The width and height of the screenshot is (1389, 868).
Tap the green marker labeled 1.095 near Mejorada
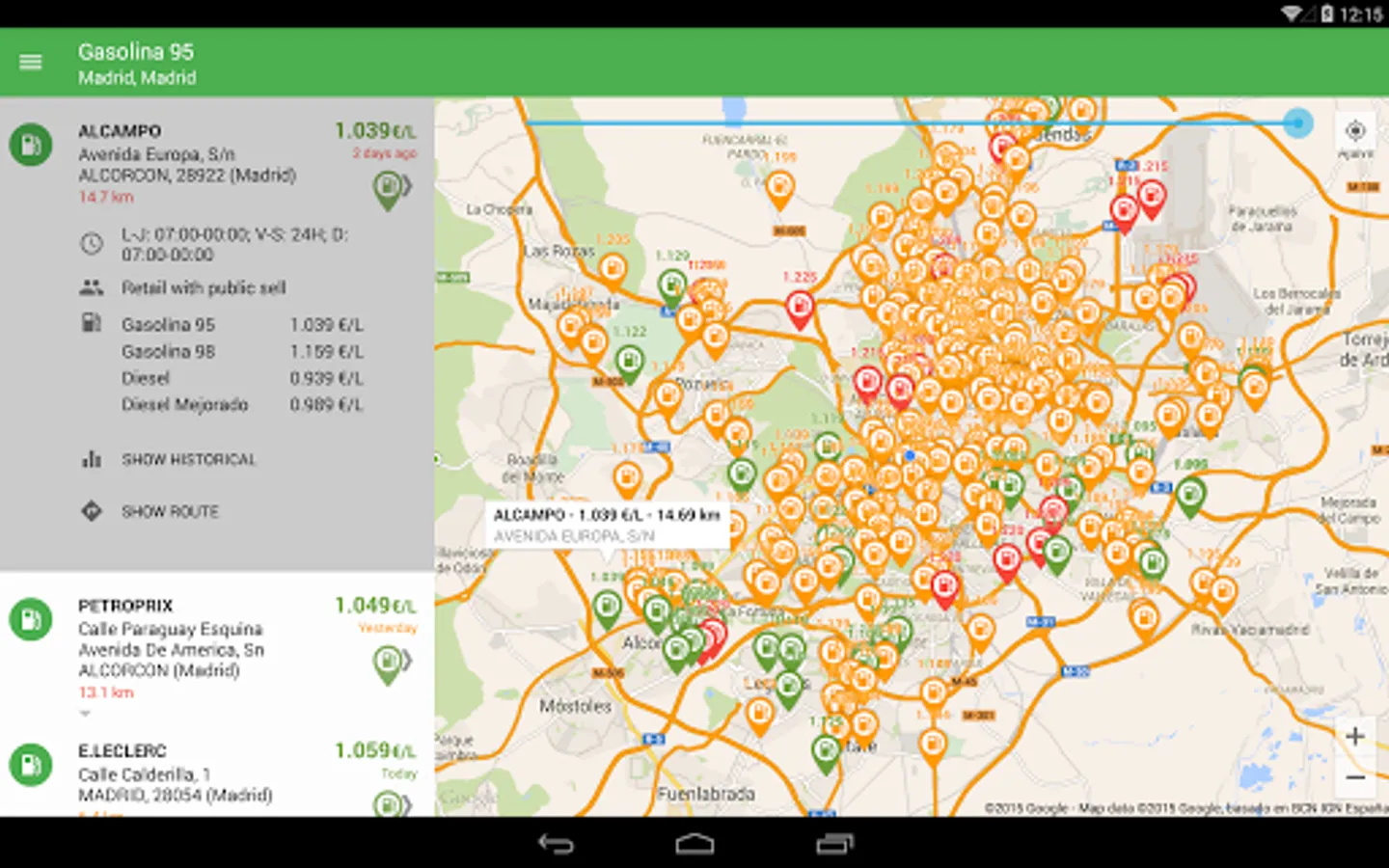pos(1191,497)
